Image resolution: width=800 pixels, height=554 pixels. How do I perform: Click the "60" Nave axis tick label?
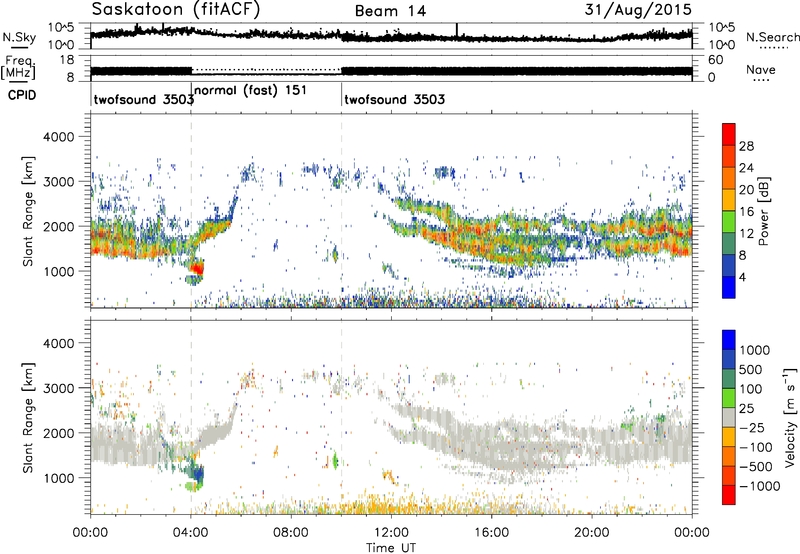point(715,60)
